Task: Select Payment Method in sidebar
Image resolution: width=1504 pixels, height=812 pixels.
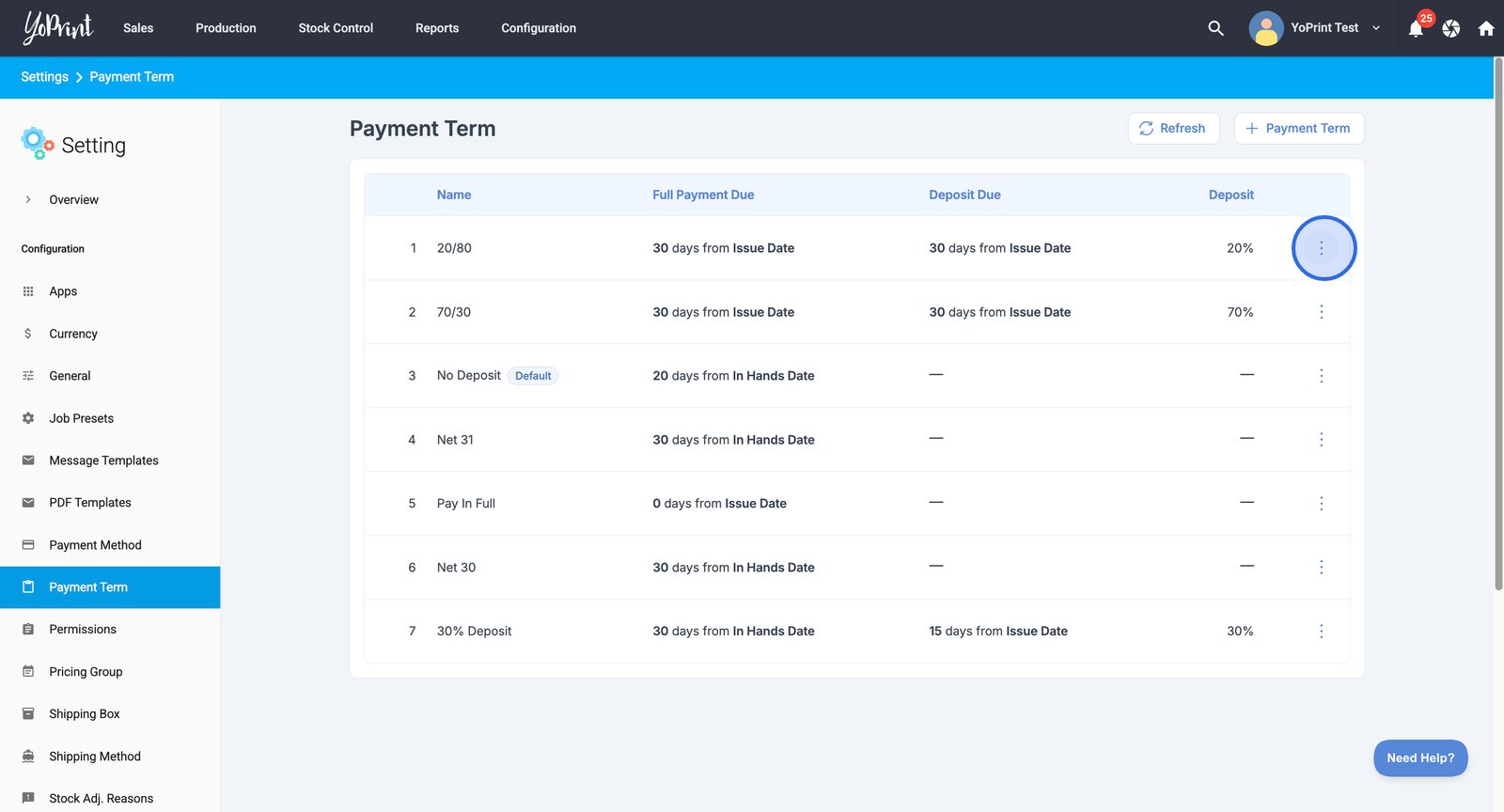Action: point(95,545)
